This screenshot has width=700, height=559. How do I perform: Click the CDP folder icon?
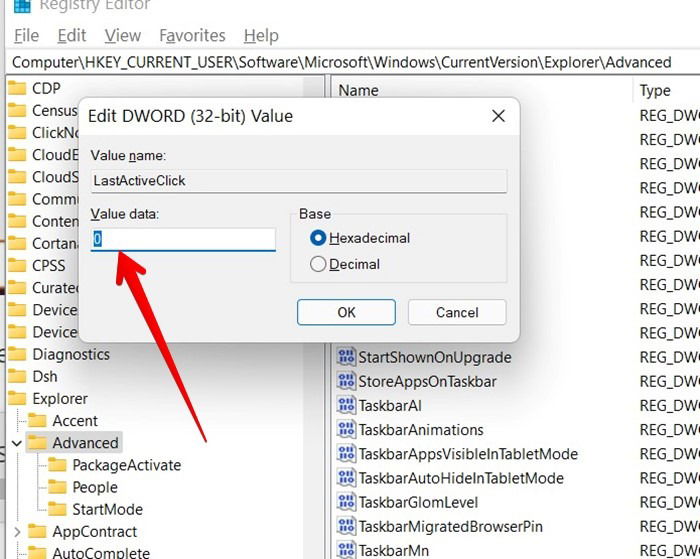click(x=17, y=88)
